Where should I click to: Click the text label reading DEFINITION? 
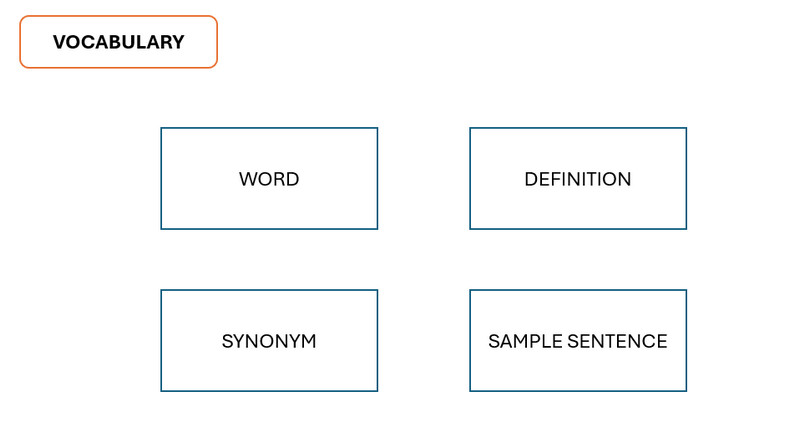578,179
